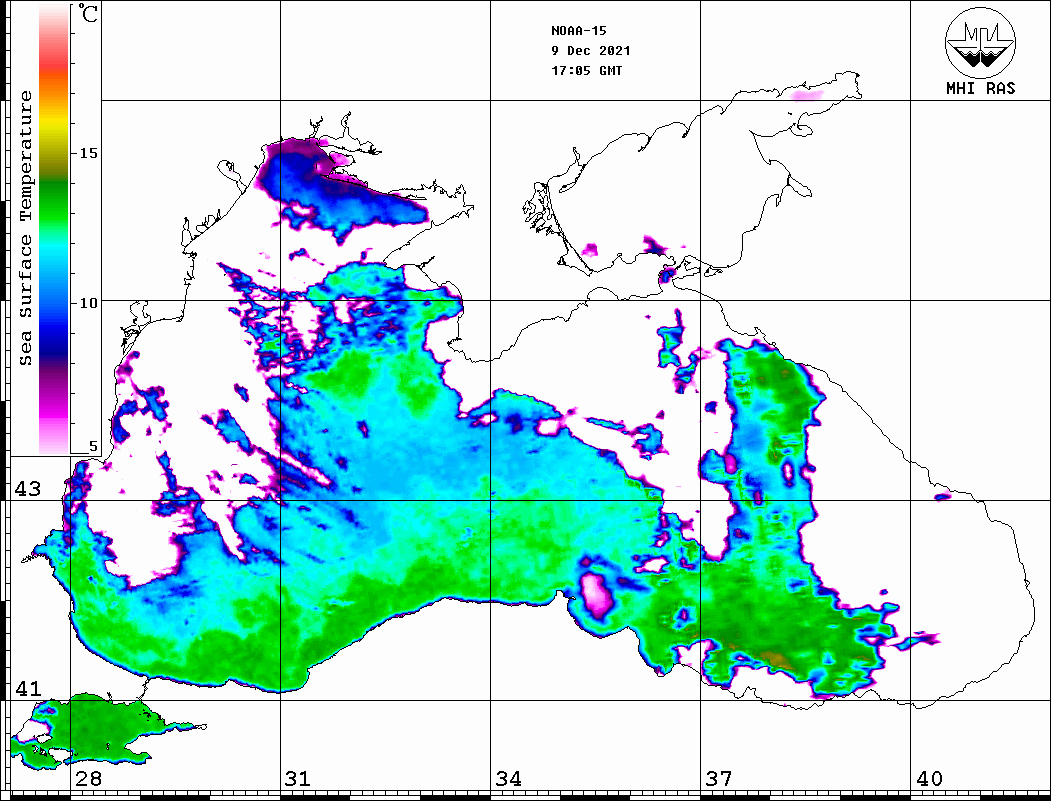
Task: Click longitude label 37
Action: click(719, 778)
